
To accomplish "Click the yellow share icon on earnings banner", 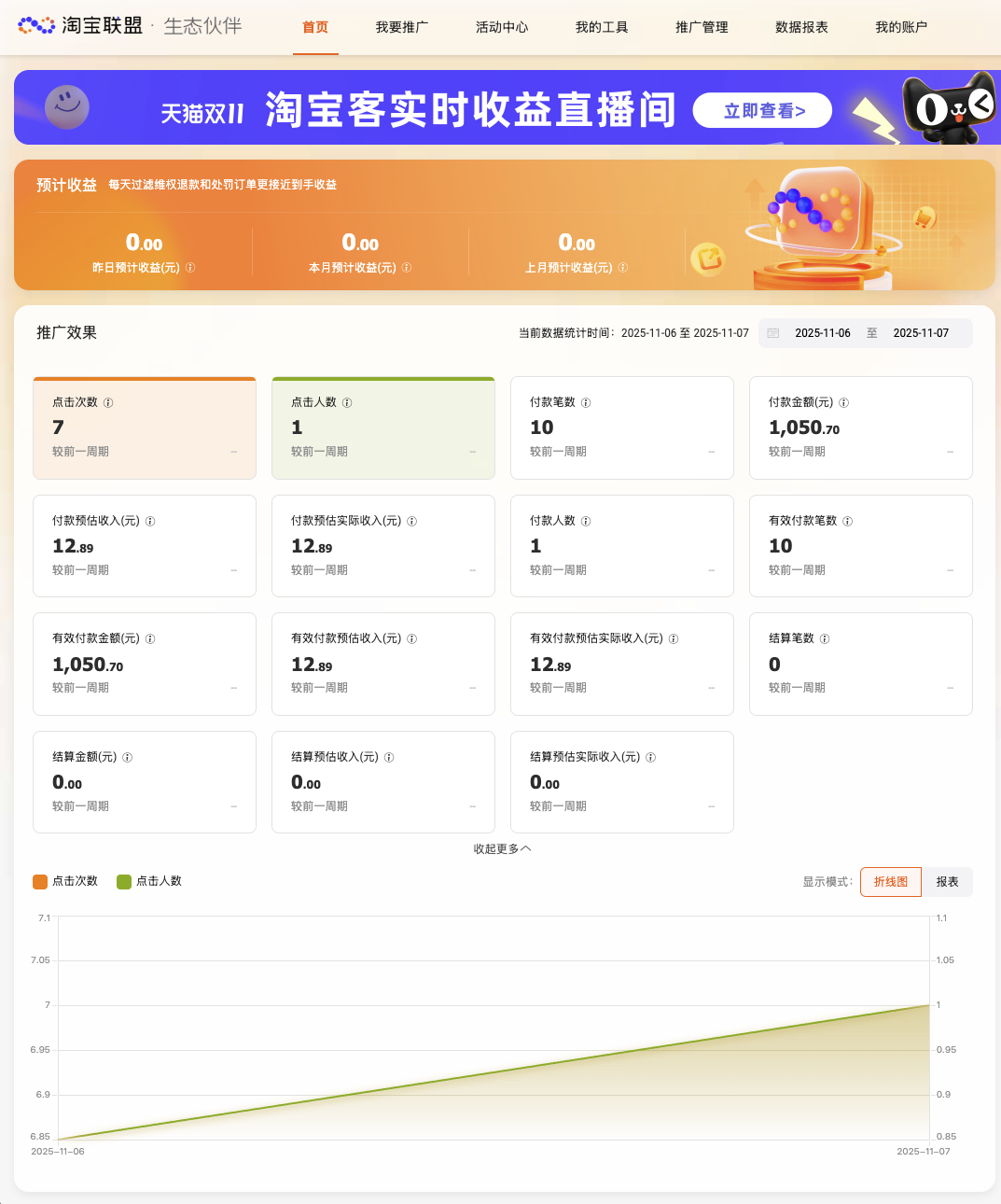I will click(707, 259).
